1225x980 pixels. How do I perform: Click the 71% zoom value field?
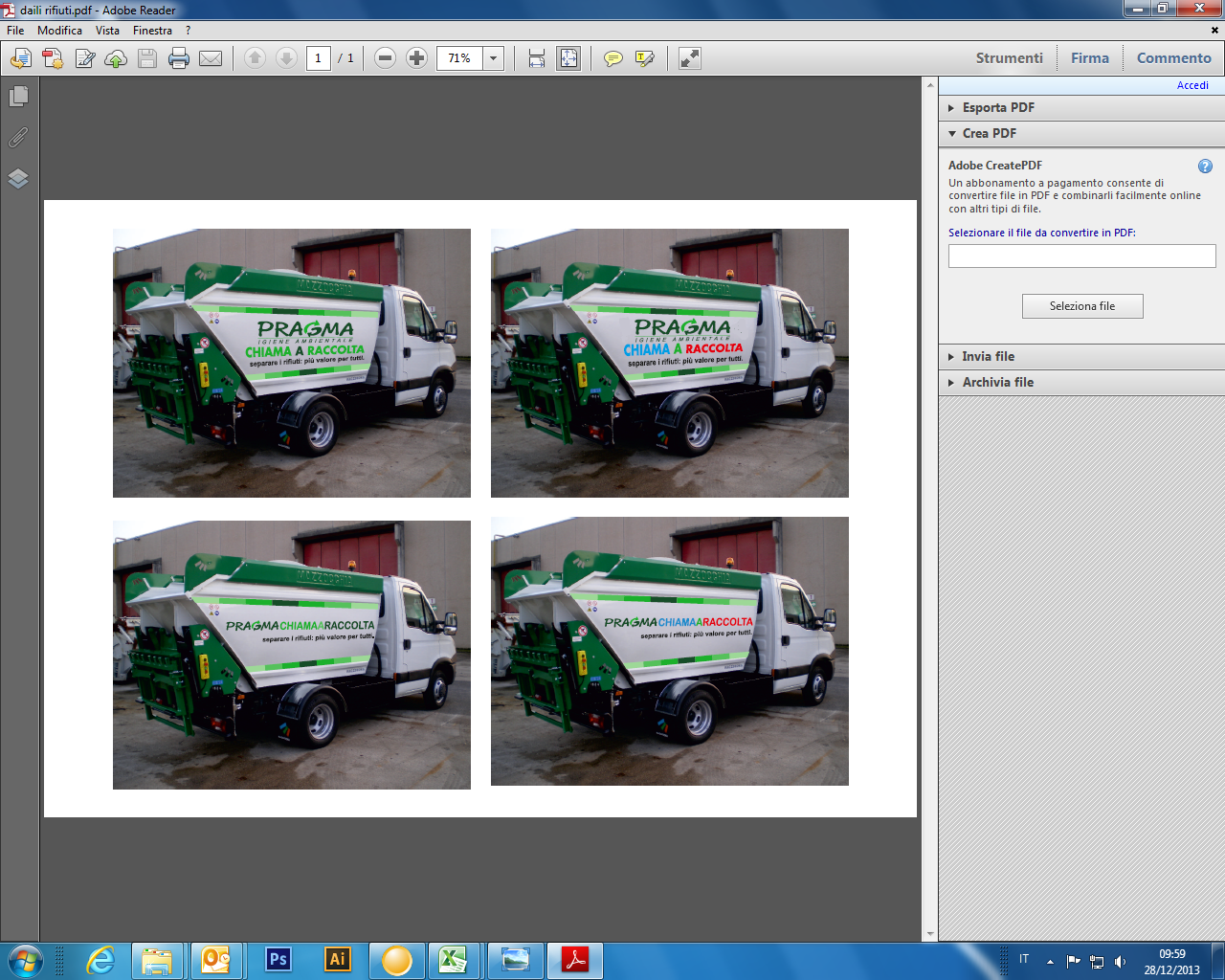click(460, 58)
